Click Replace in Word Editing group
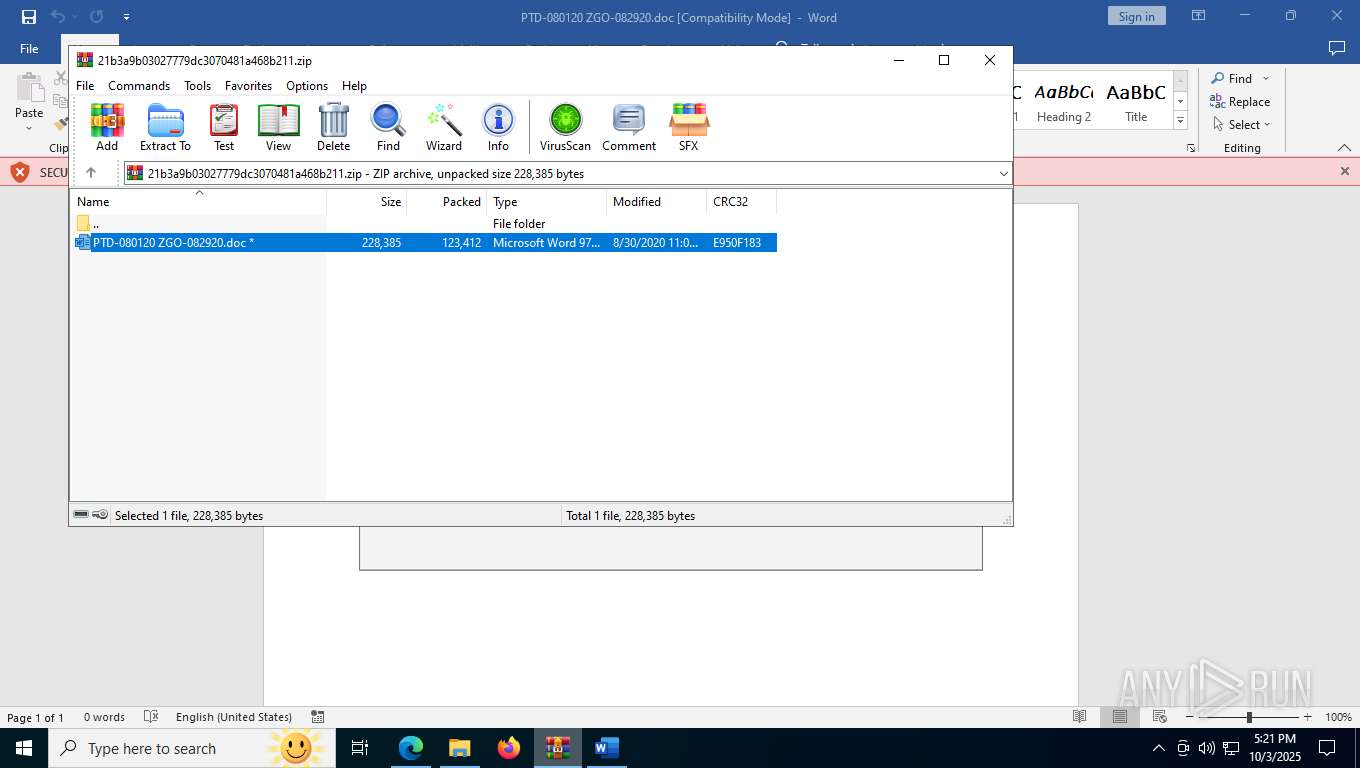The image size is (1360, 768). click(1240, 102)
